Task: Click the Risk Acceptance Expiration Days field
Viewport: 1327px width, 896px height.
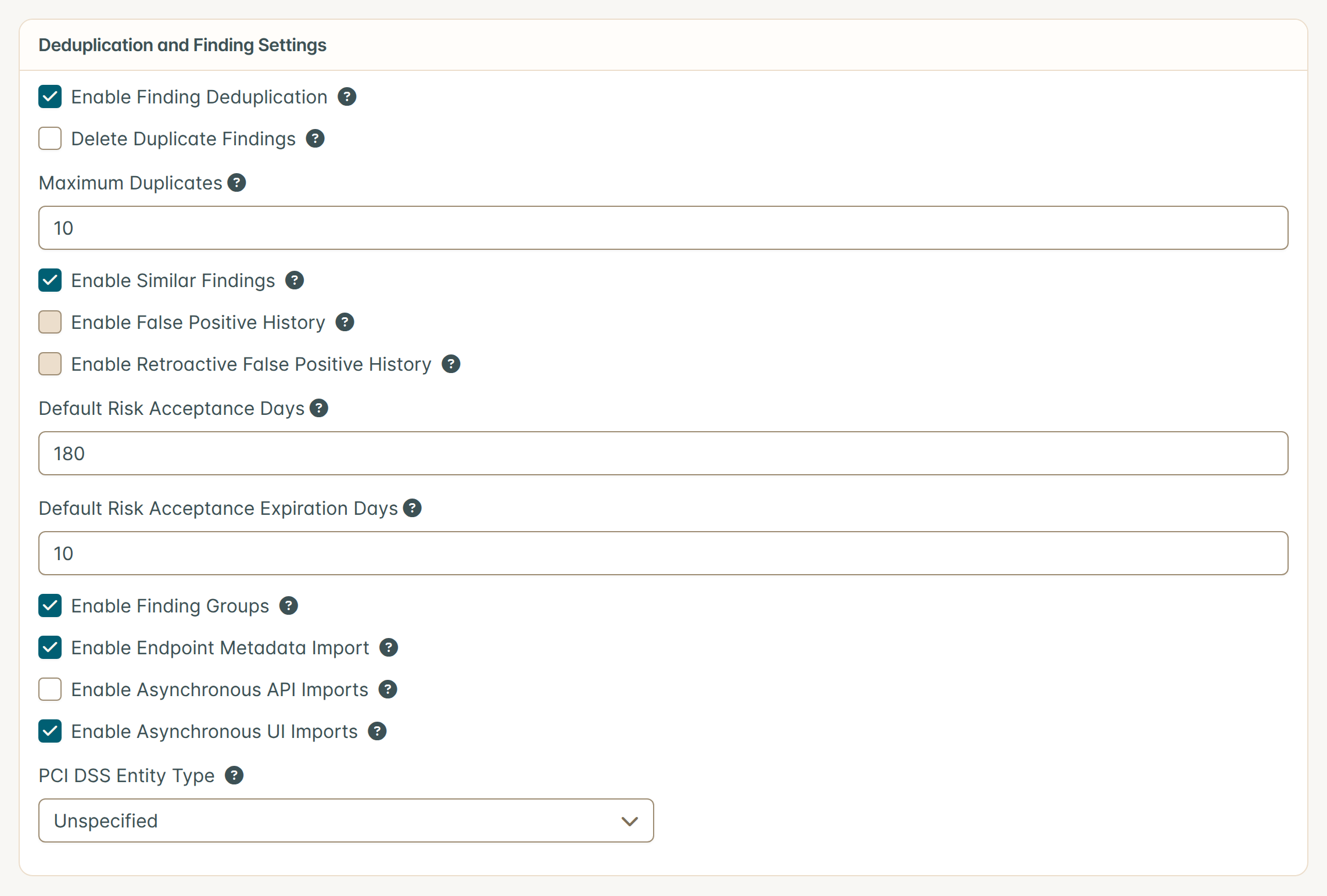Action: click(663, 553)
